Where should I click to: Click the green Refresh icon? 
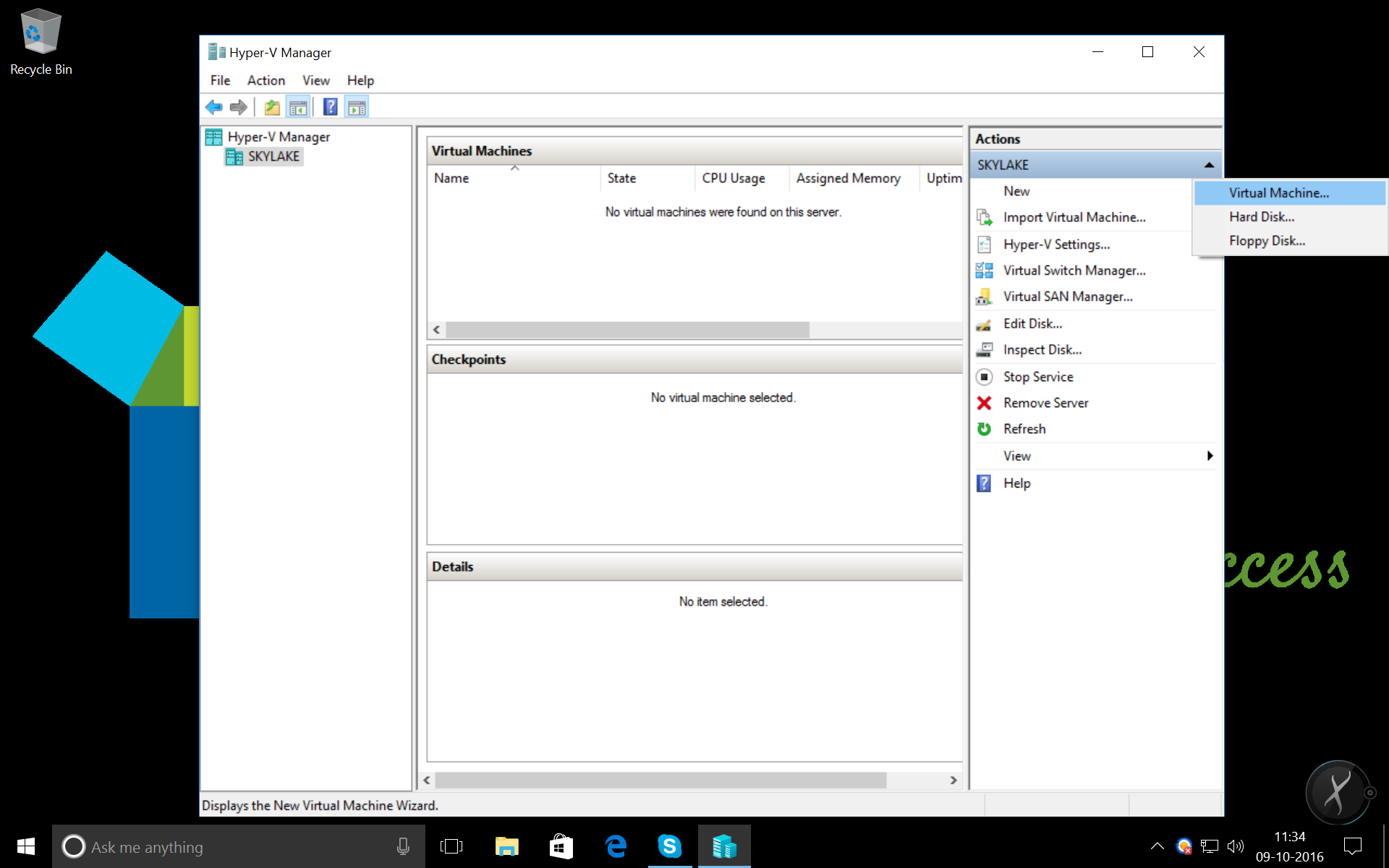pyautogui.click(x=984, y=429)
